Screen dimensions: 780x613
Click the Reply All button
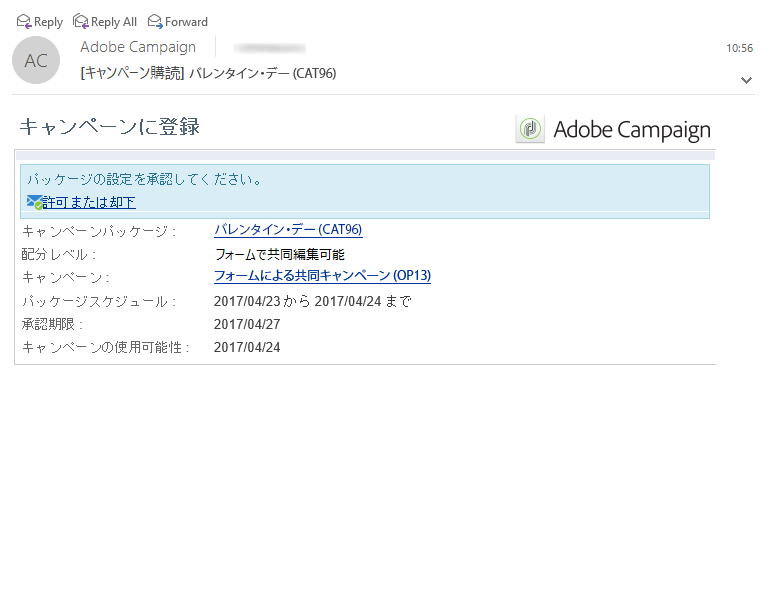(105, 22)
